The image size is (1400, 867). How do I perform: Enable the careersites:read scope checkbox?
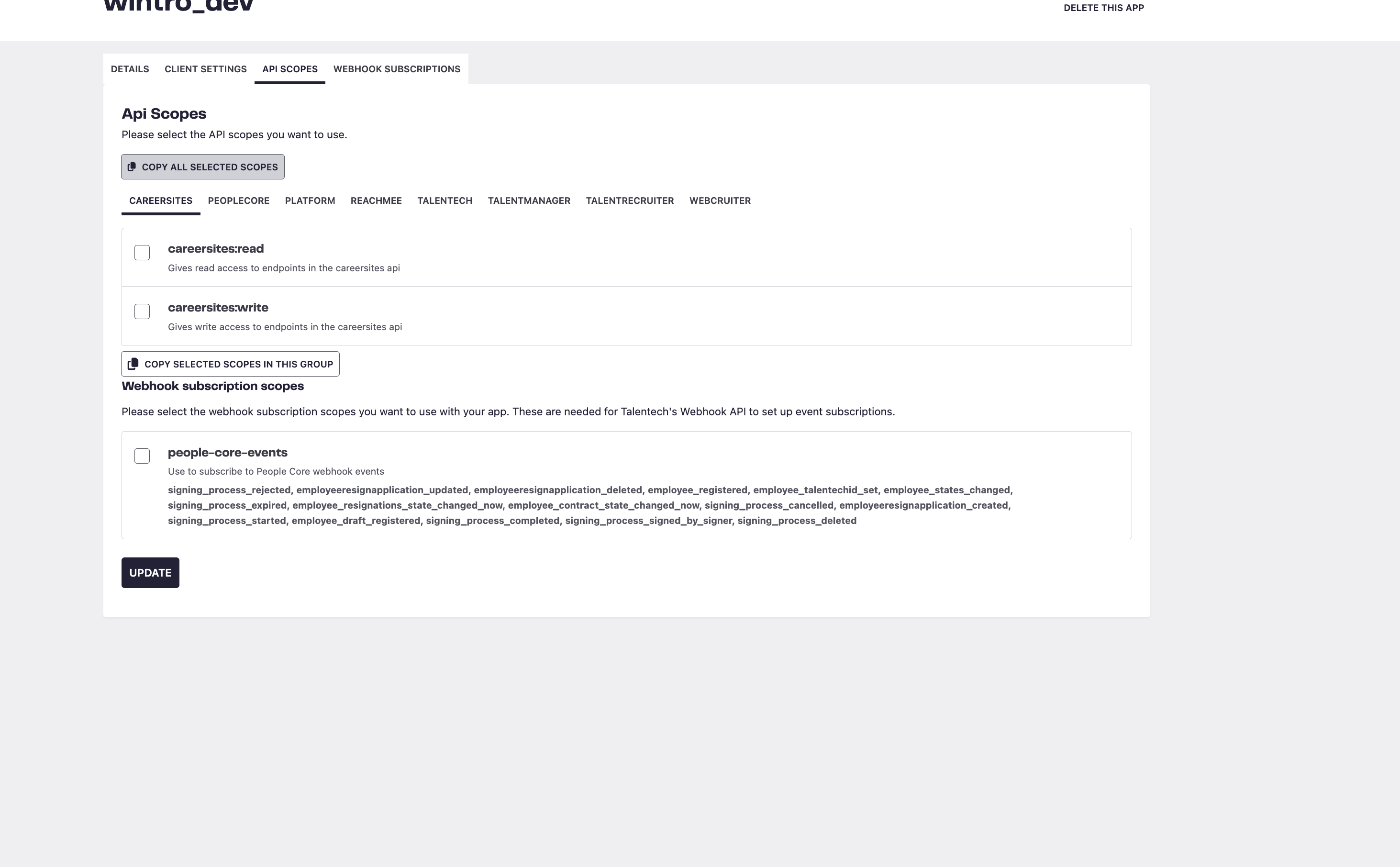[x=142, y=252]
